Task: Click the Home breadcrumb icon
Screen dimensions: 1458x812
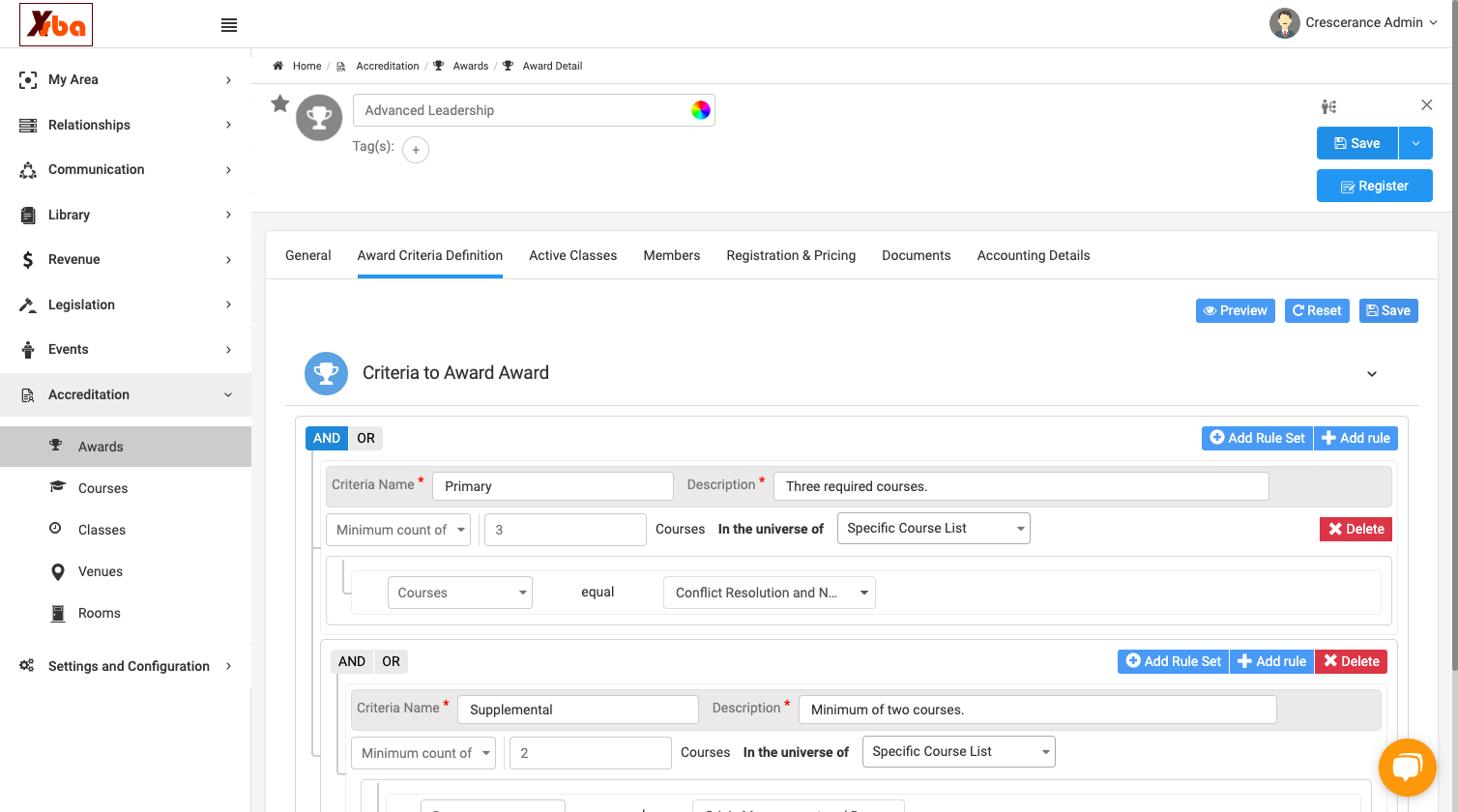Action: [x=278, y=66]
